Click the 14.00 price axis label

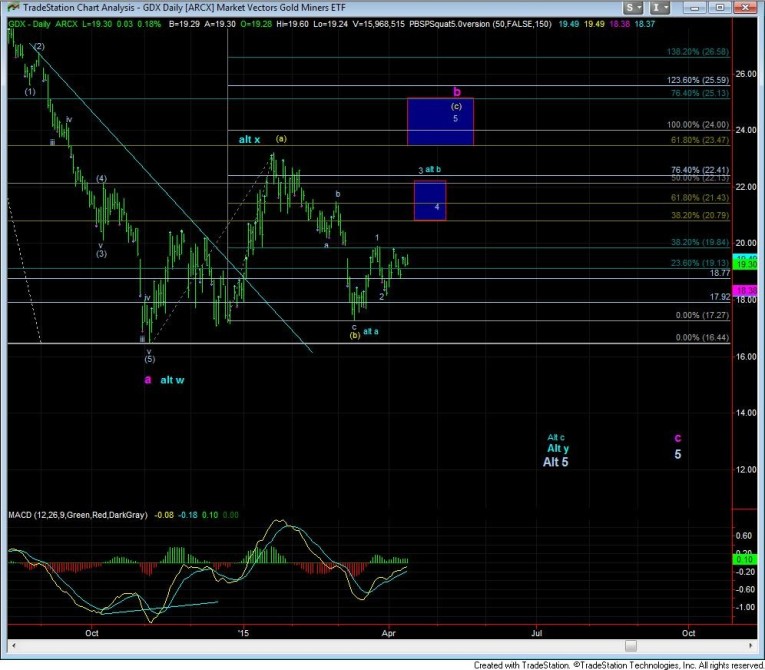coord(746,413)
